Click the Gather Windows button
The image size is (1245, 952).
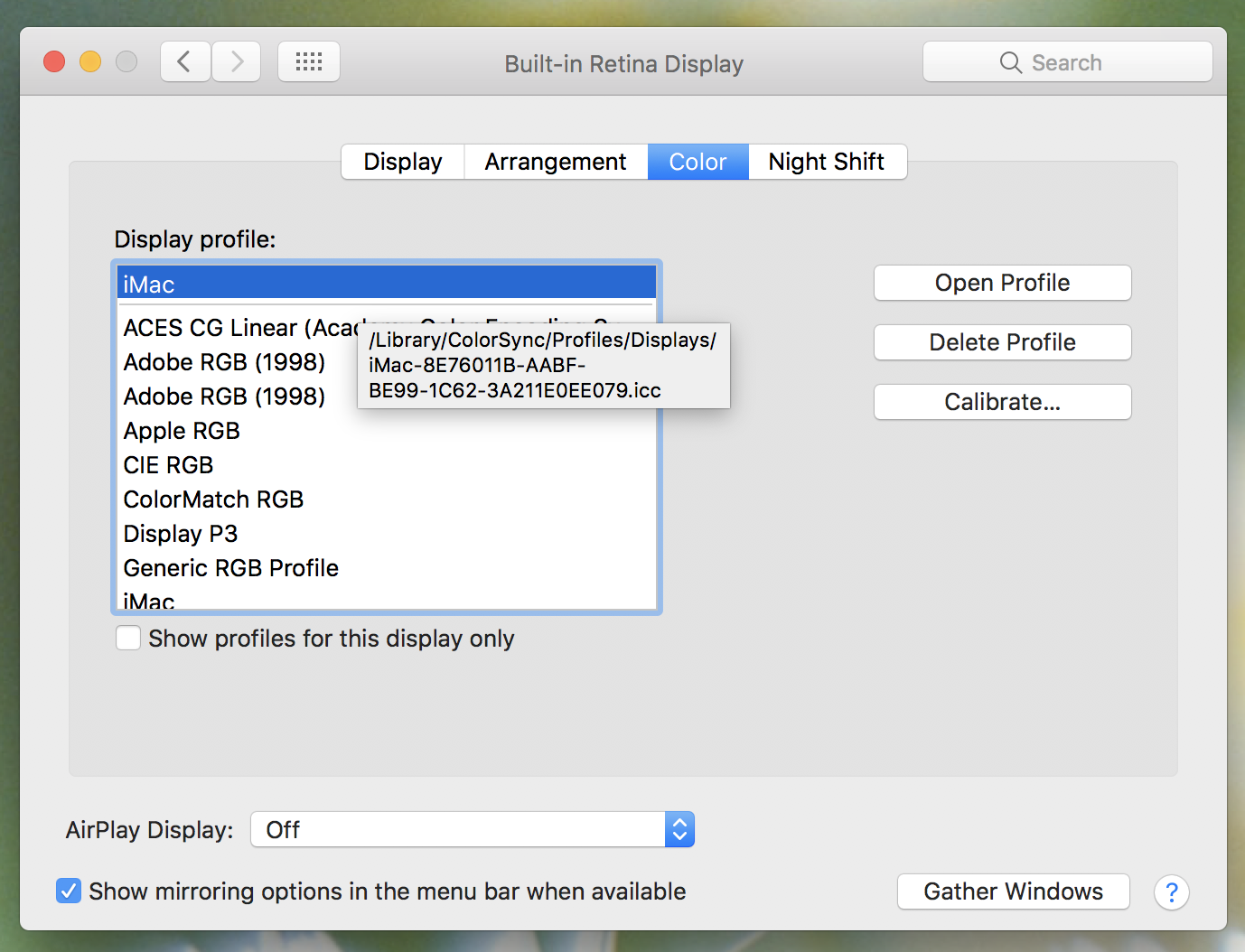click(x=1013, y=891)
